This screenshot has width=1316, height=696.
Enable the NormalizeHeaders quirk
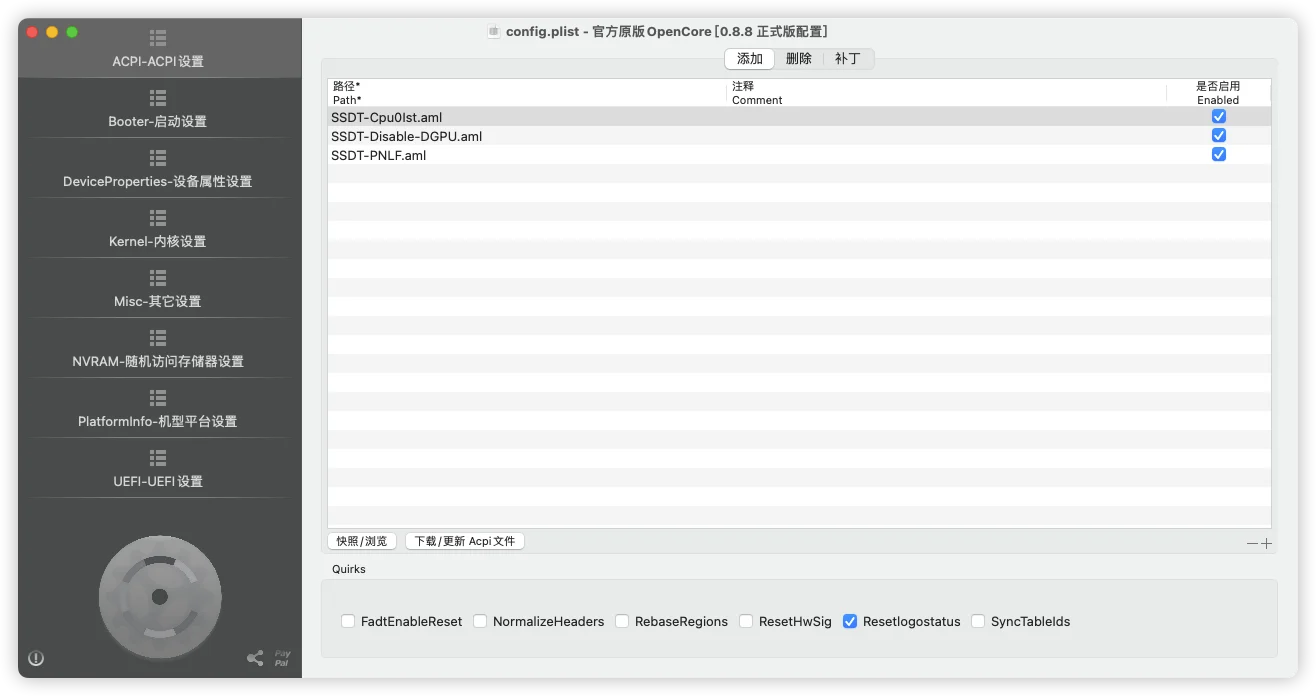(480, 621)
